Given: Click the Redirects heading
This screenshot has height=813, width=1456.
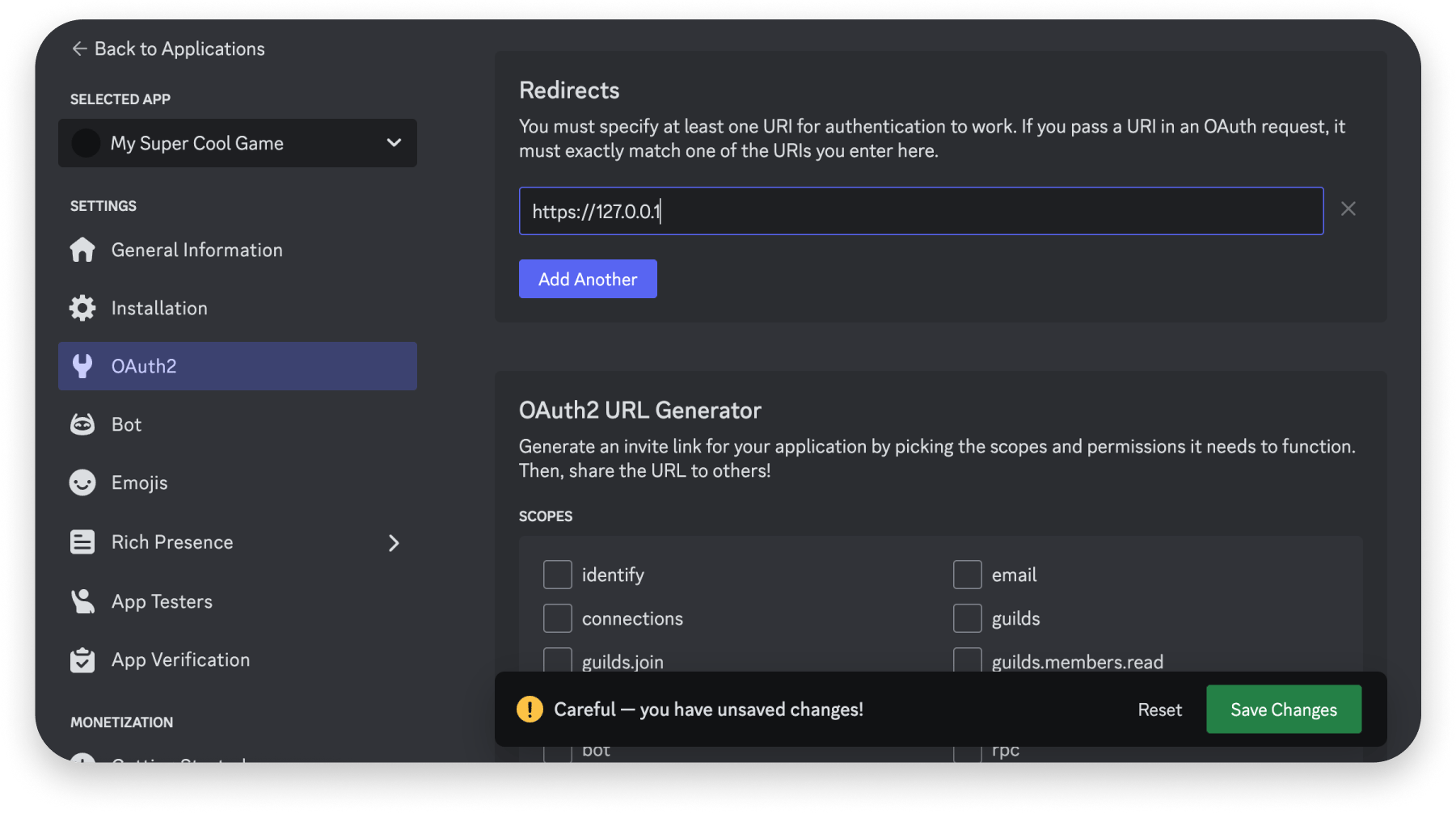Looking at the screenshot, I should [569, 90].
